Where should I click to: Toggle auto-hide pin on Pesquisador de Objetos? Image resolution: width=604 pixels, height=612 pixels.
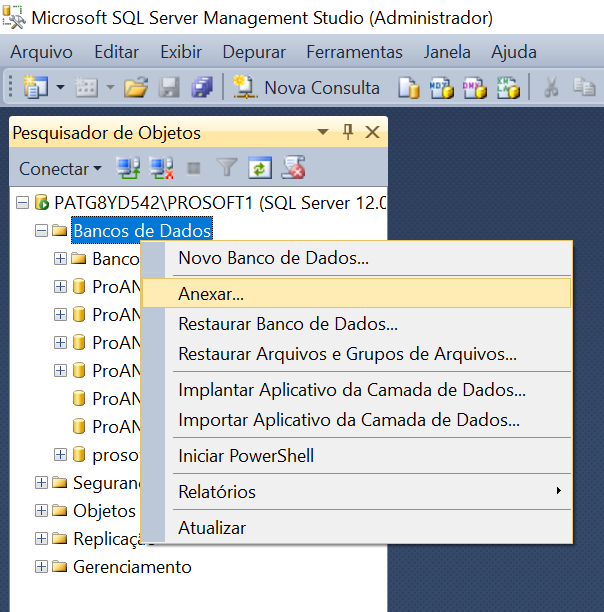pyautogui.click(x=348, y=132)
